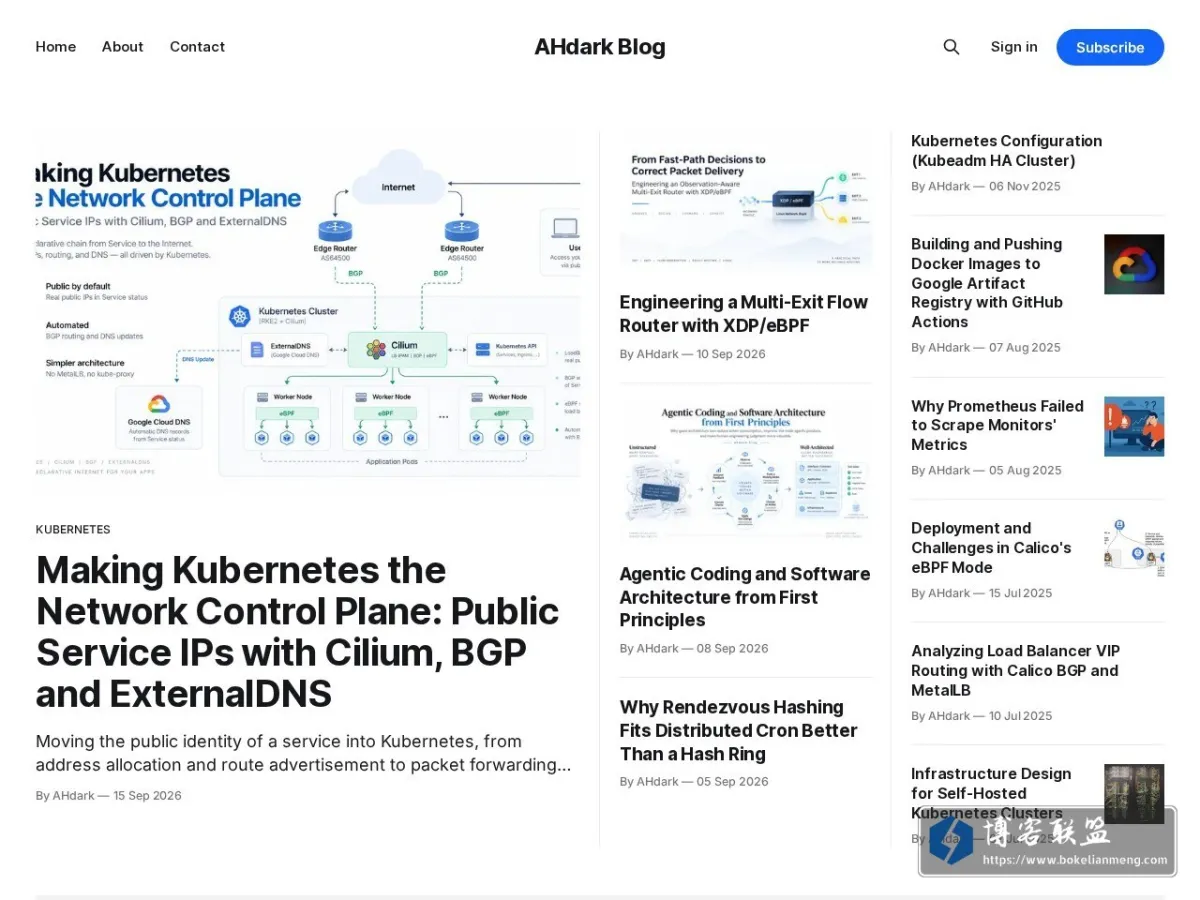
Task: Open the search magnifier icon
Action: 951,47
